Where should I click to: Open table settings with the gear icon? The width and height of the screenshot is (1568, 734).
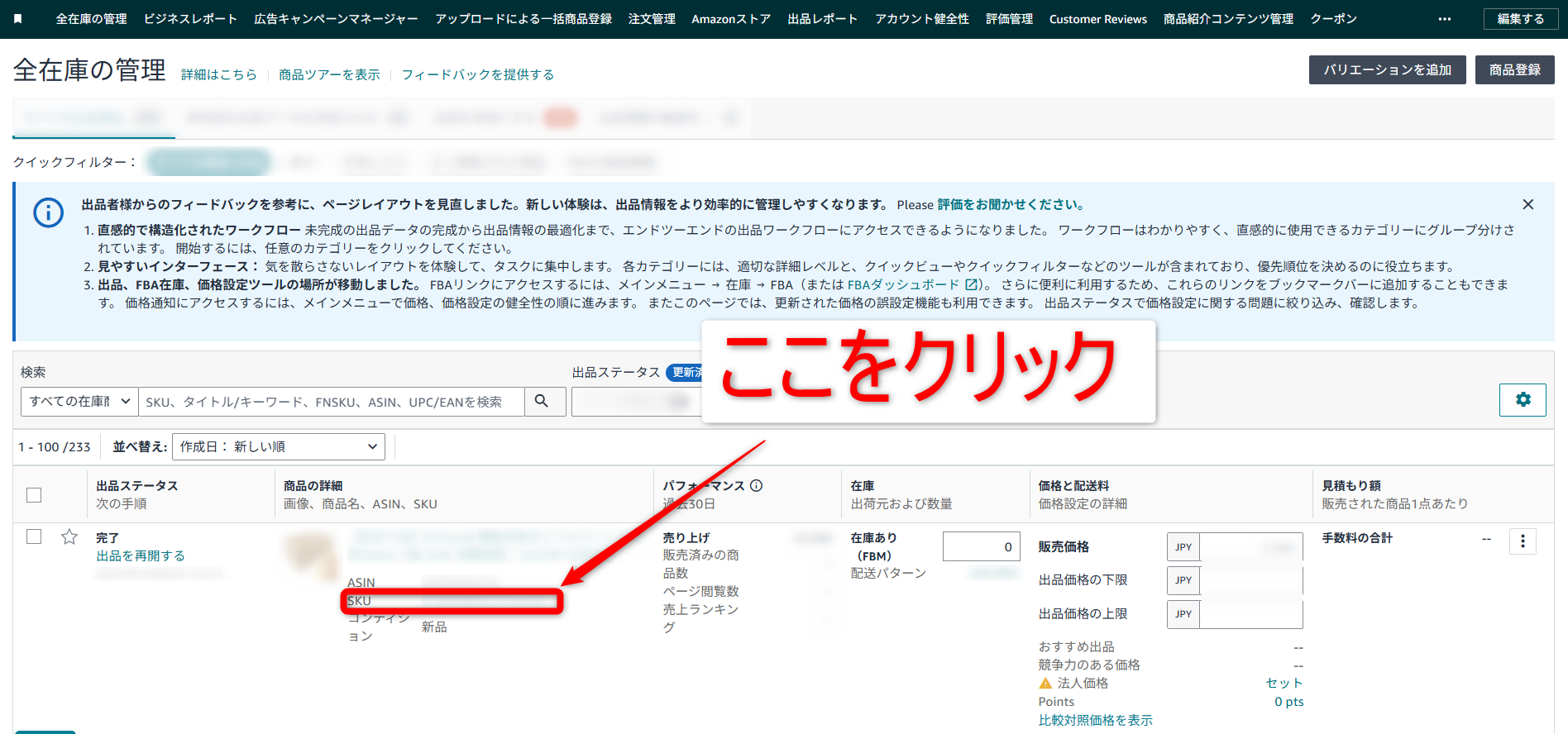click(x=1522, y=400)
